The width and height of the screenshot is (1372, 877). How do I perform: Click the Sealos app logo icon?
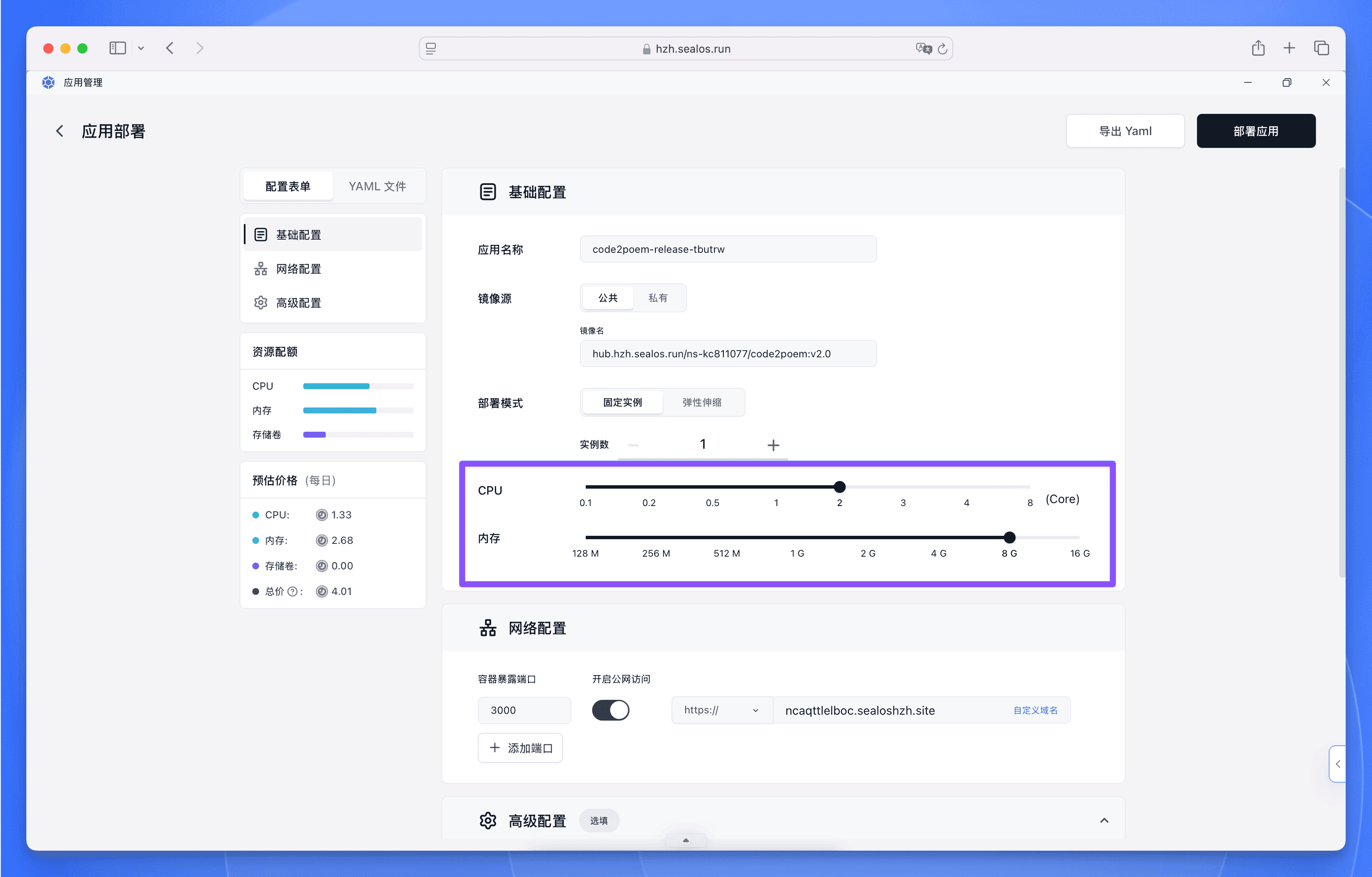tap(48, 82)
